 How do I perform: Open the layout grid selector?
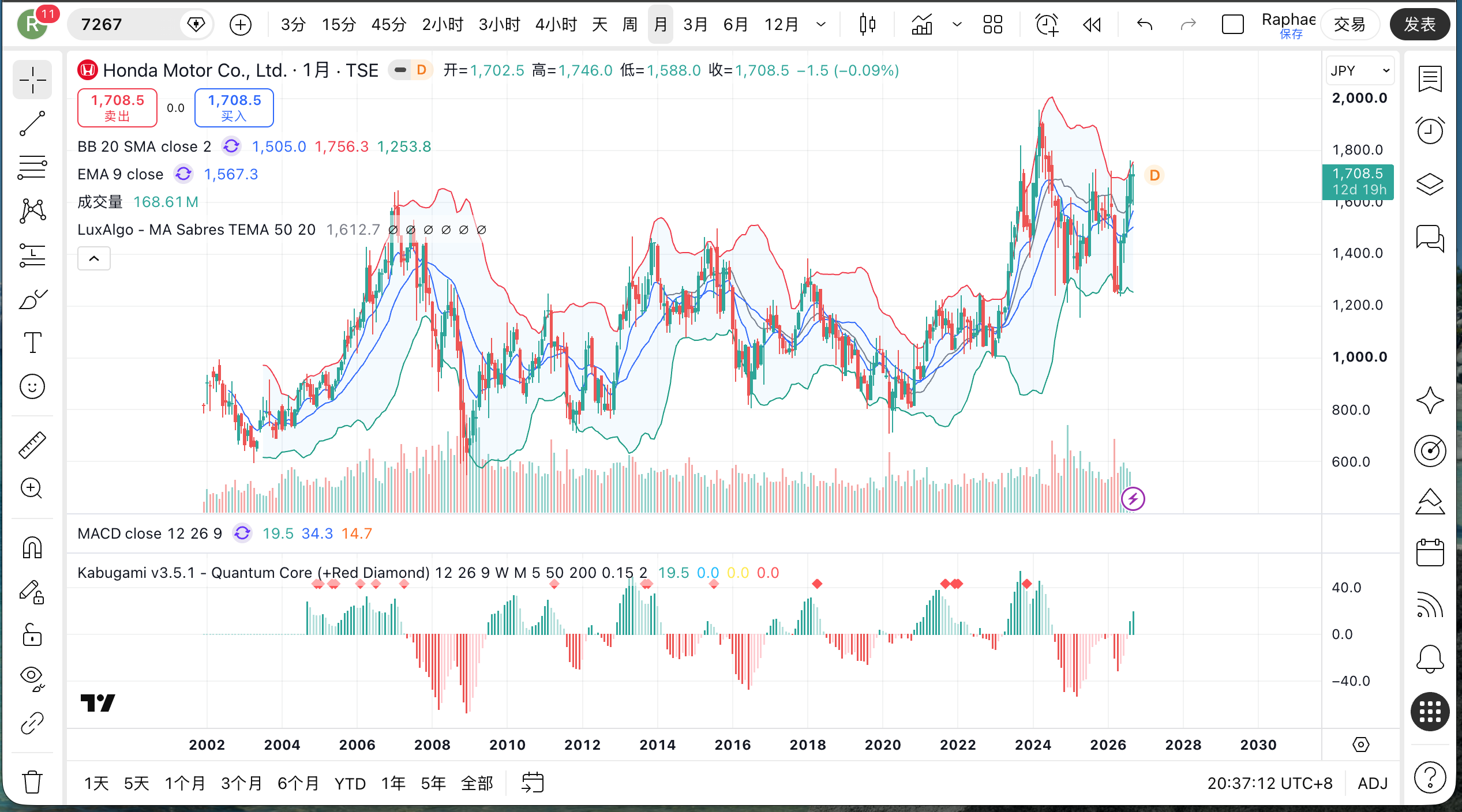992,25
